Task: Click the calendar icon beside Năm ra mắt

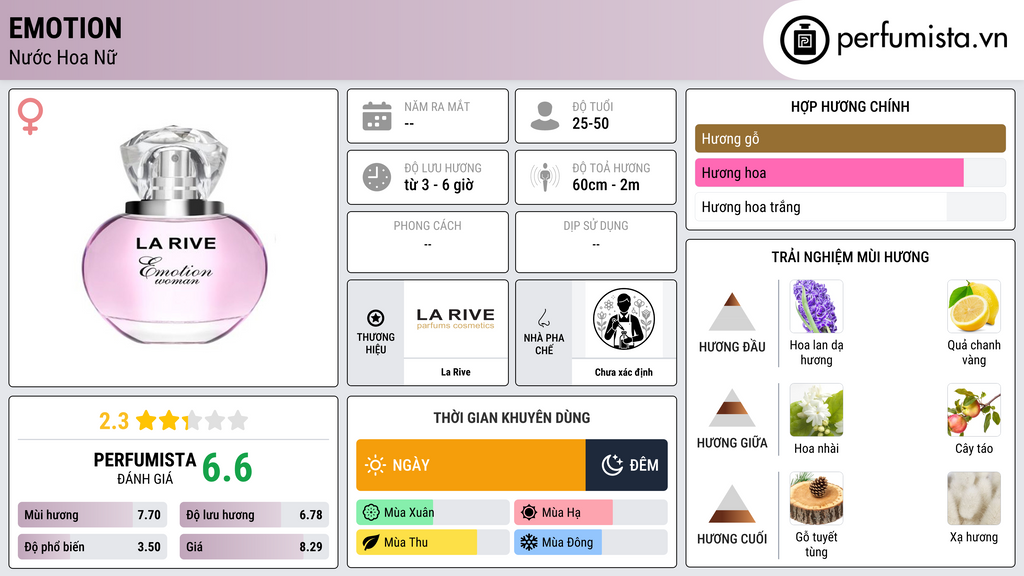Action: (x=377, y=116)
